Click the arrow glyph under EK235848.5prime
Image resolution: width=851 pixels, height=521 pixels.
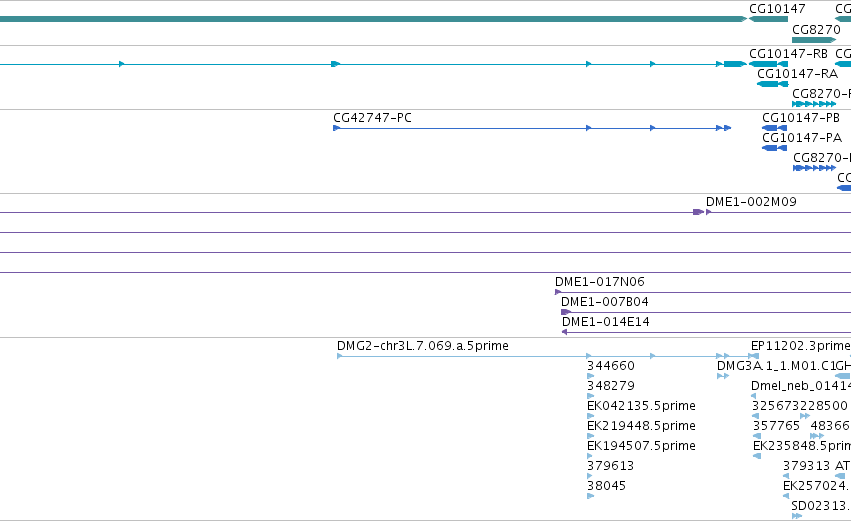[757, 456]
